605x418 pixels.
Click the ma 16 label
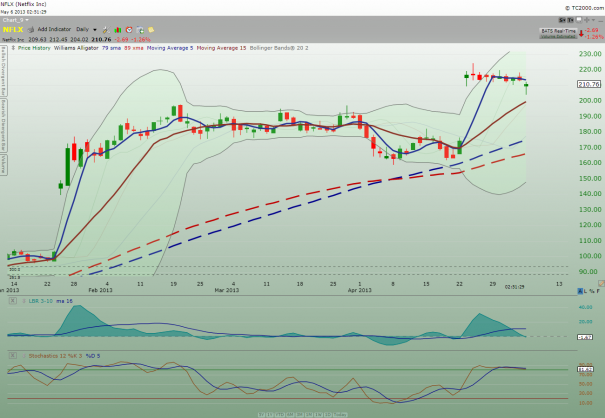pos(64,301)
